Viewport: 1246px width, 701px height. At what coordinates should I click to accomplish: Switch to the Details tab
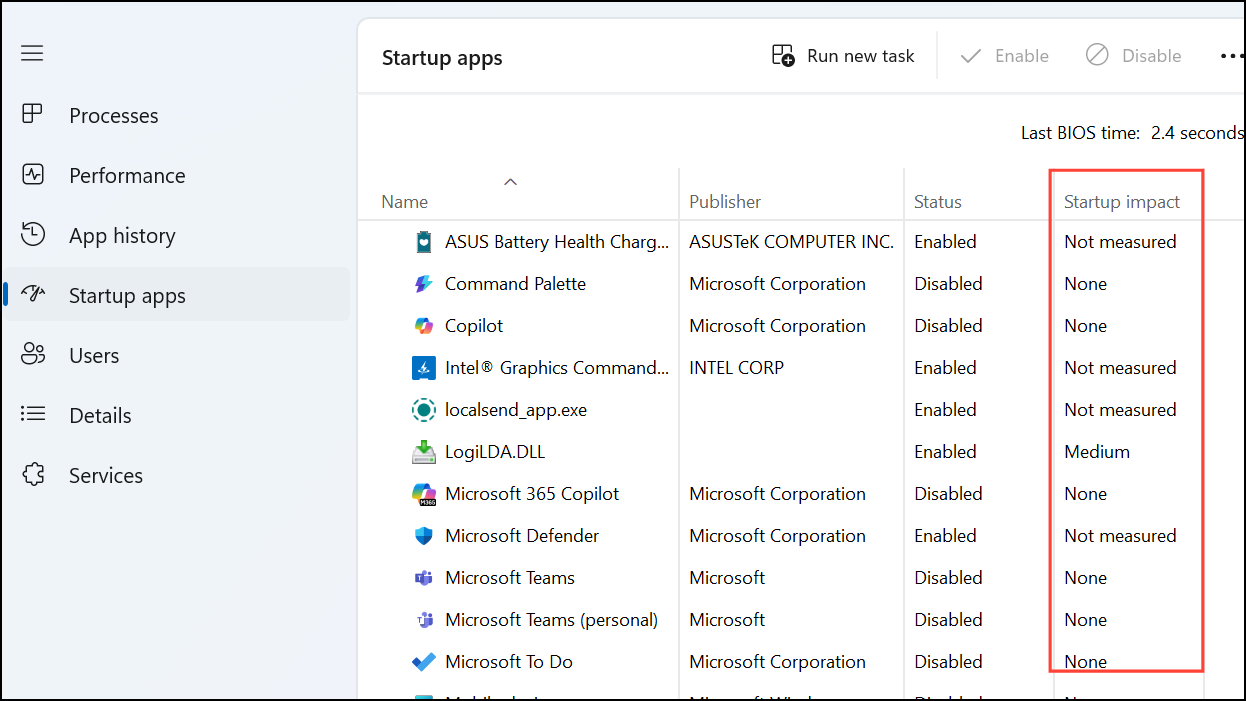[x=177, y=415]
